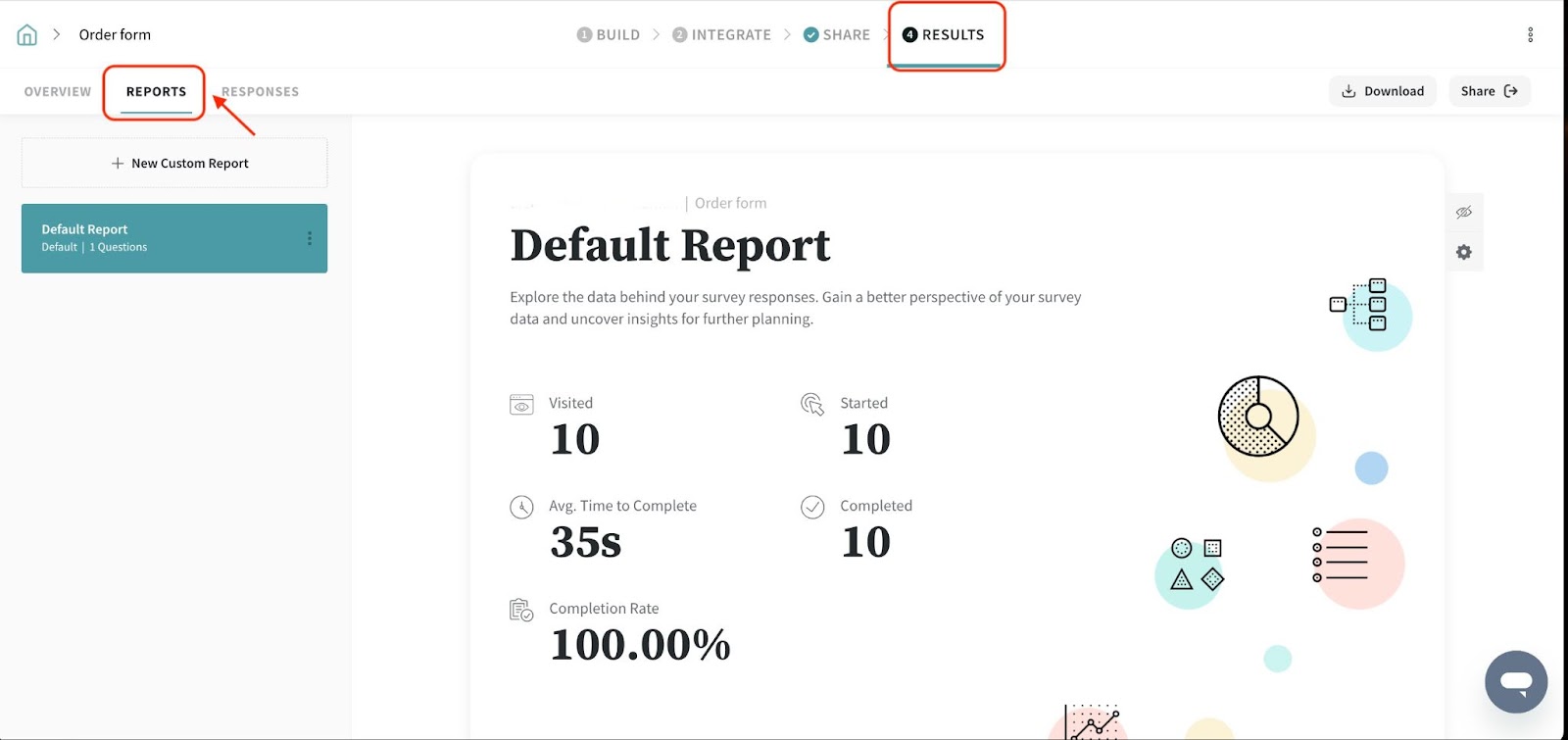Viewport: 1568px width, 740px height.
Task: Go to the Build step
Action: [x=609, y=35]
